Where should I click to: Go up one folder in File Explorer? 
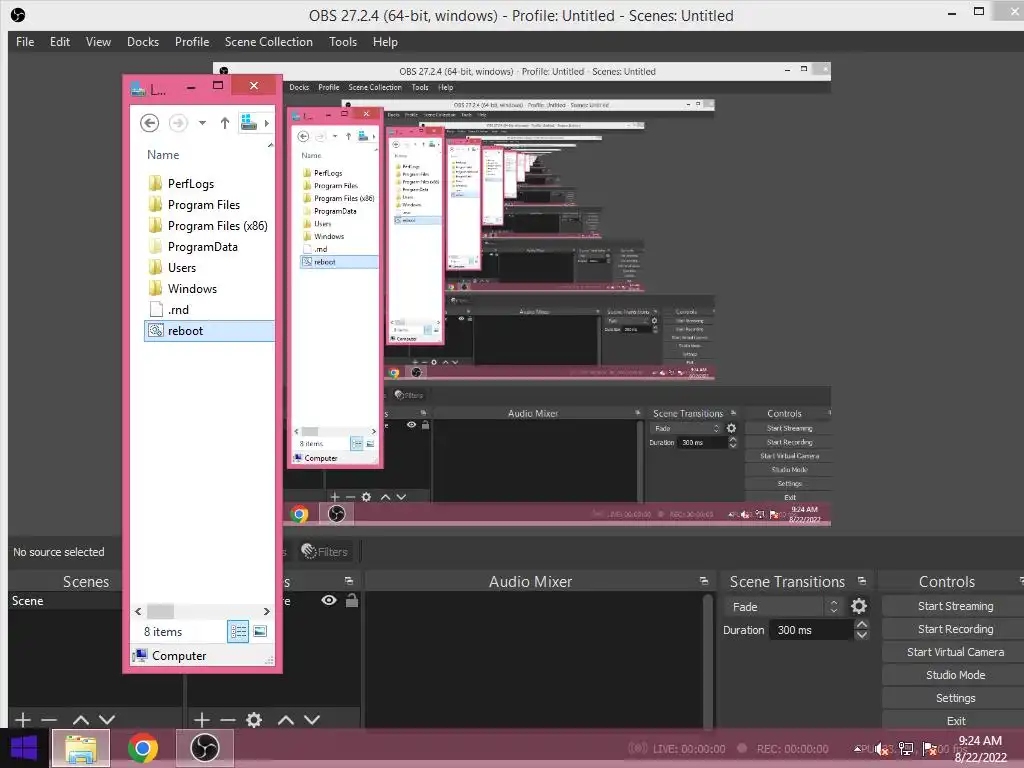coord(225,123)
